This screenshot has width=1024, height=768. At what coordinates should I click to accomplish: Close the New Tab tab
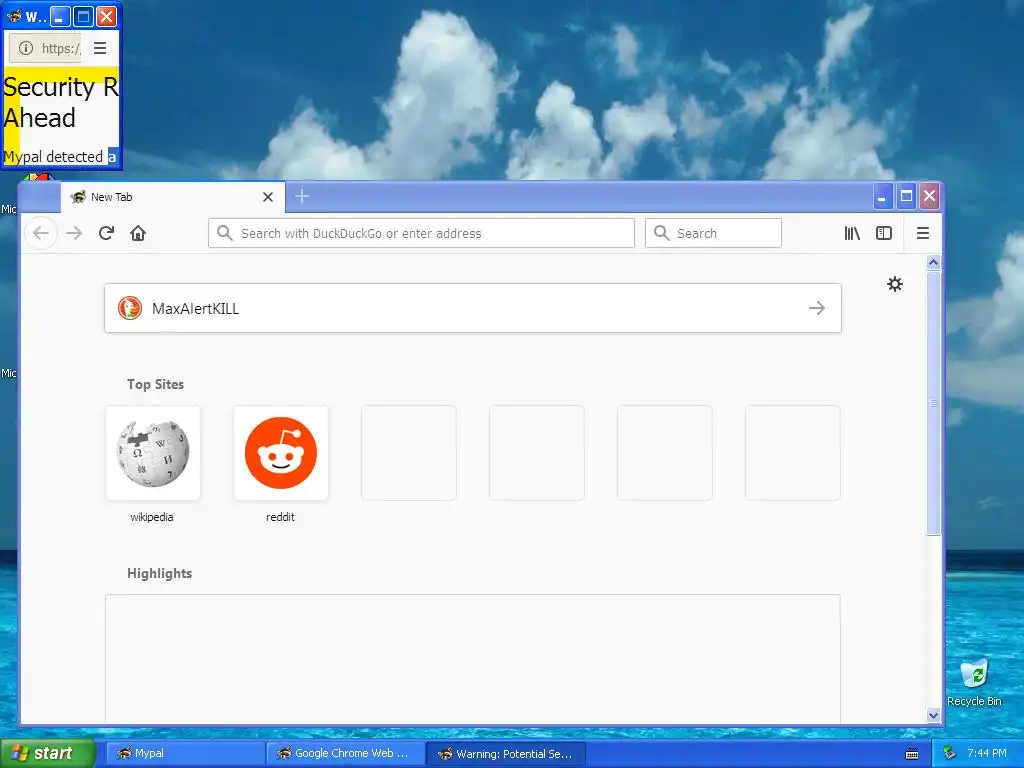point(268,197)
